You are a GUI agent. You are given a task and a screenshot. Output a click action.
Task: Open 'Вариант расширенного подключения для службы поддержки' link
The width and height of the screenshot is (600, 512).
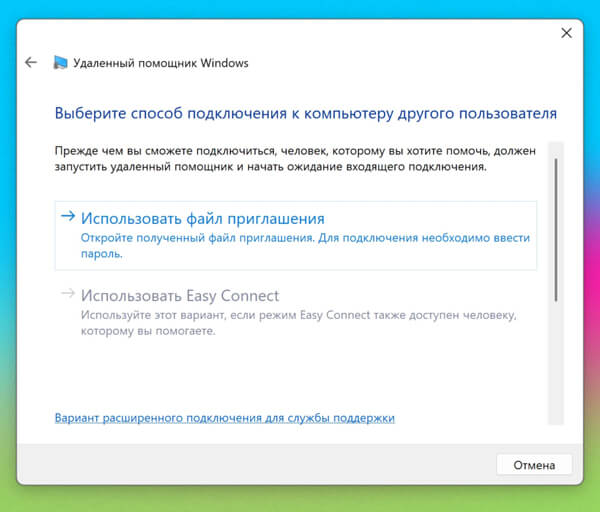coord(225,418)
